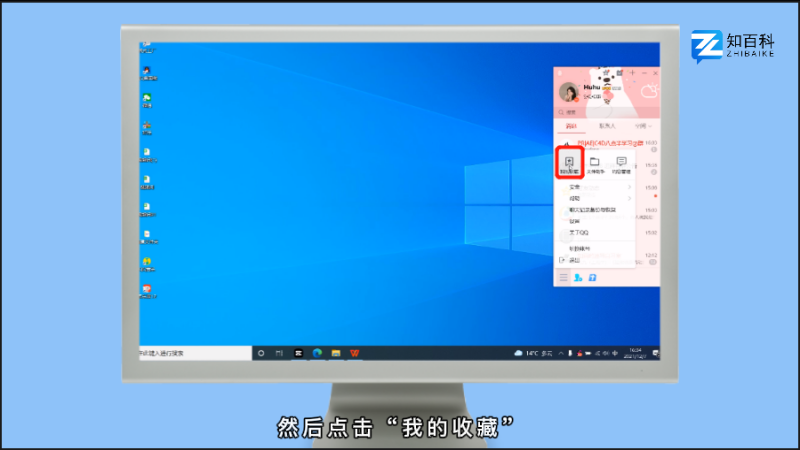Expand the 帮助 submenu
Image resolution: width=800 pixels, height=450 pixels.
click(x=595, y=198)
